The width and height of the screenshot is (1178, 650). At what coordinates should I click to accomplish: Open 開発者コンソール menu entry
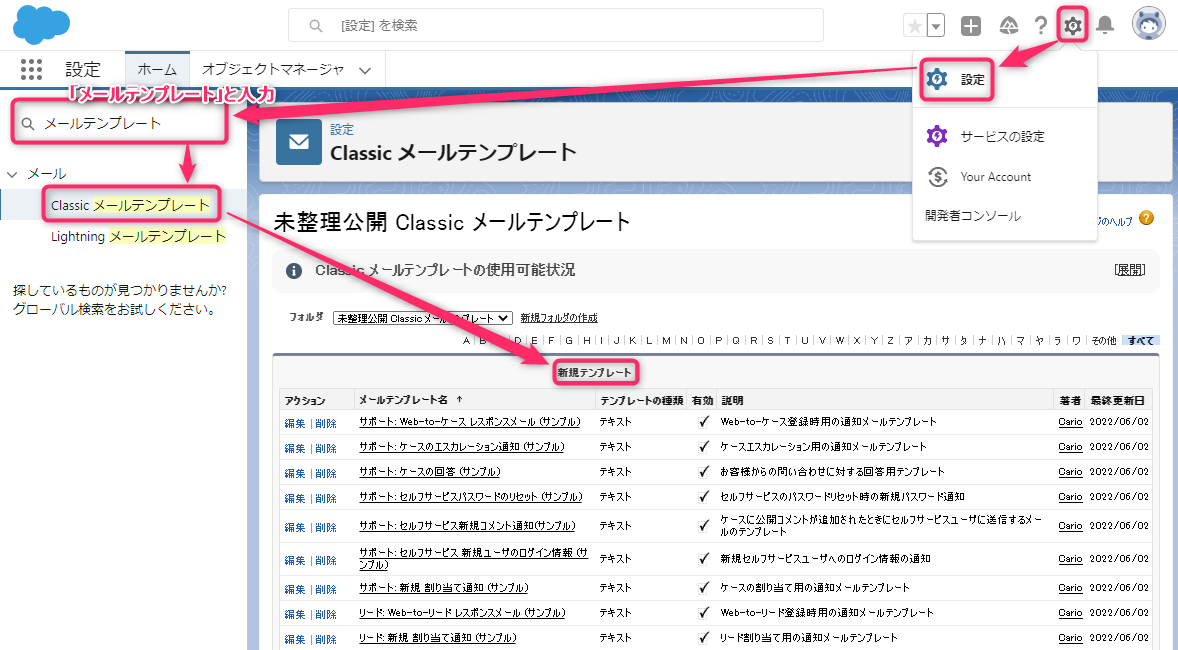coord(973,216)
